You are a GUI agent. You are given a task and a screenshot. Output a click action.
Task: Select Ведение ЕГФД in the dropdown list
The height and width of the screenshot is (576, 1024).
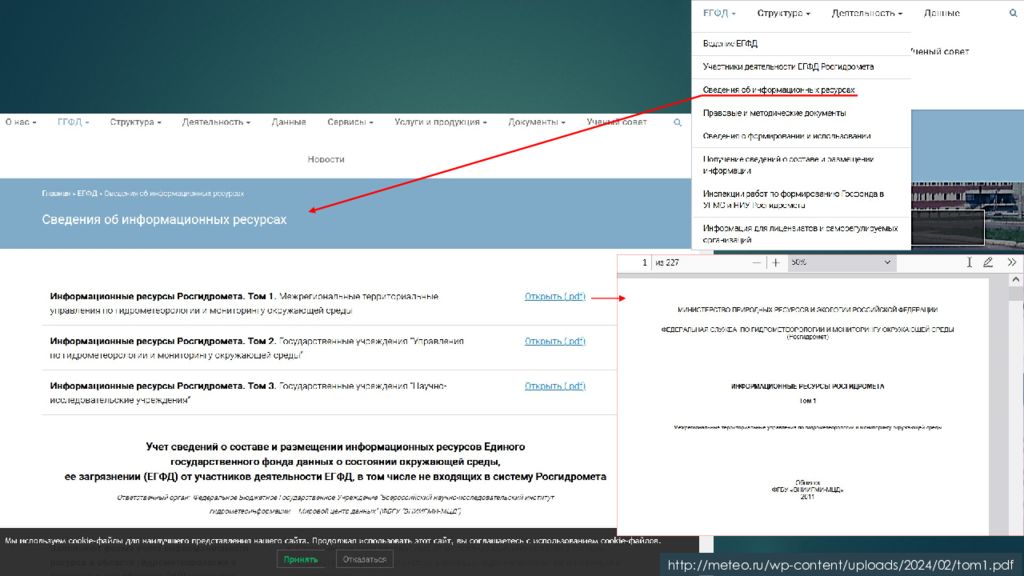pos(730,44)
